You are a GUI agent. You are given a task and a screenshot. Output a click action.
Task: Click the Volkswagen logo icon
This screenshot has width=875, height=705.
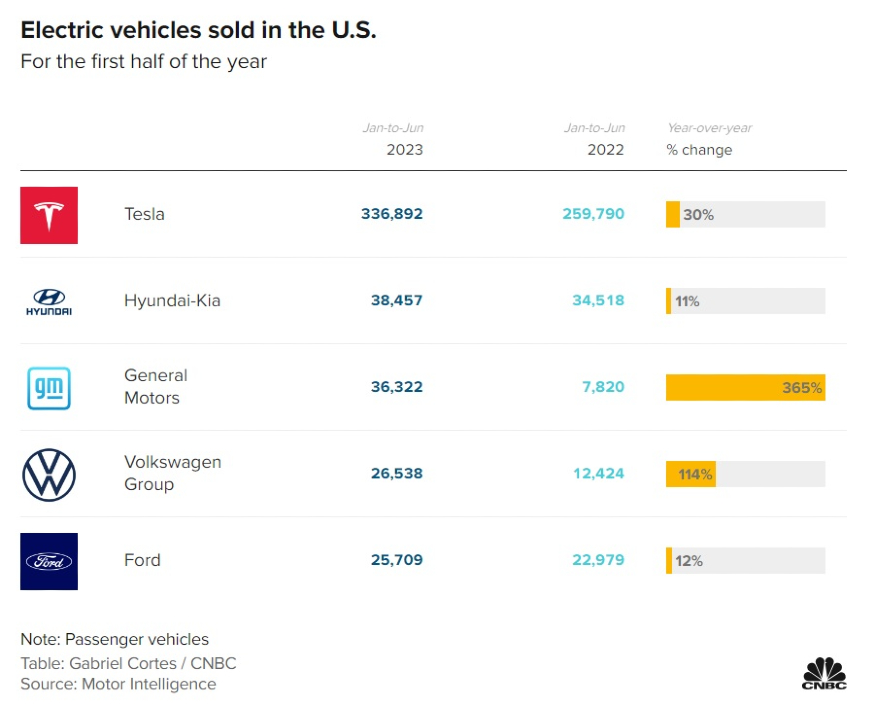pos(48,474)
